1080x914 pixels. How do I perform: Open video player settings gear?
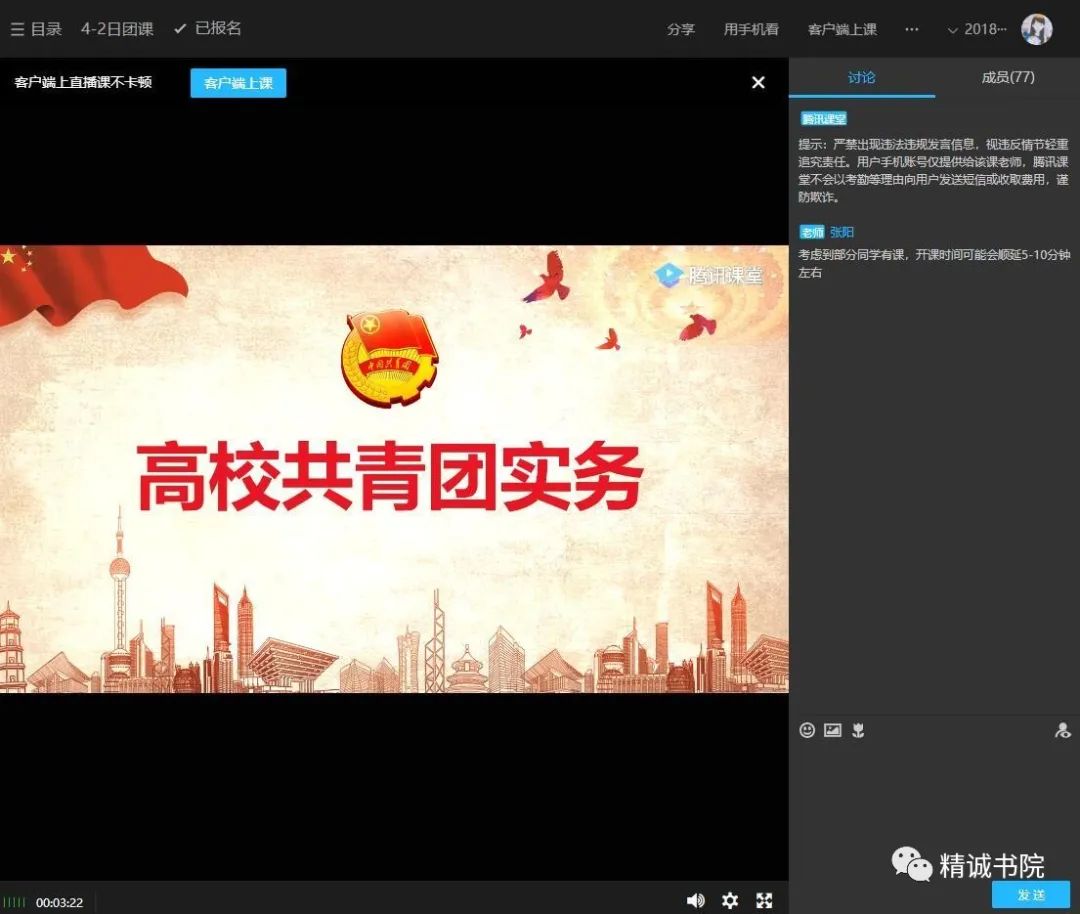click(730, 901)
